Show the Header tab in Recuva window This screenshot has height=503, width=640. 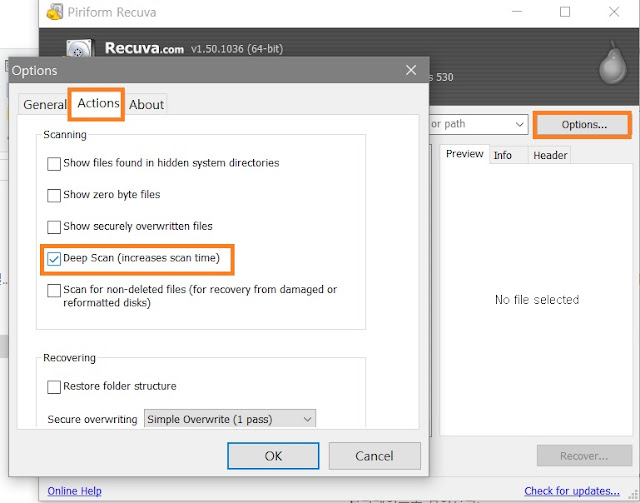point(550,156)
